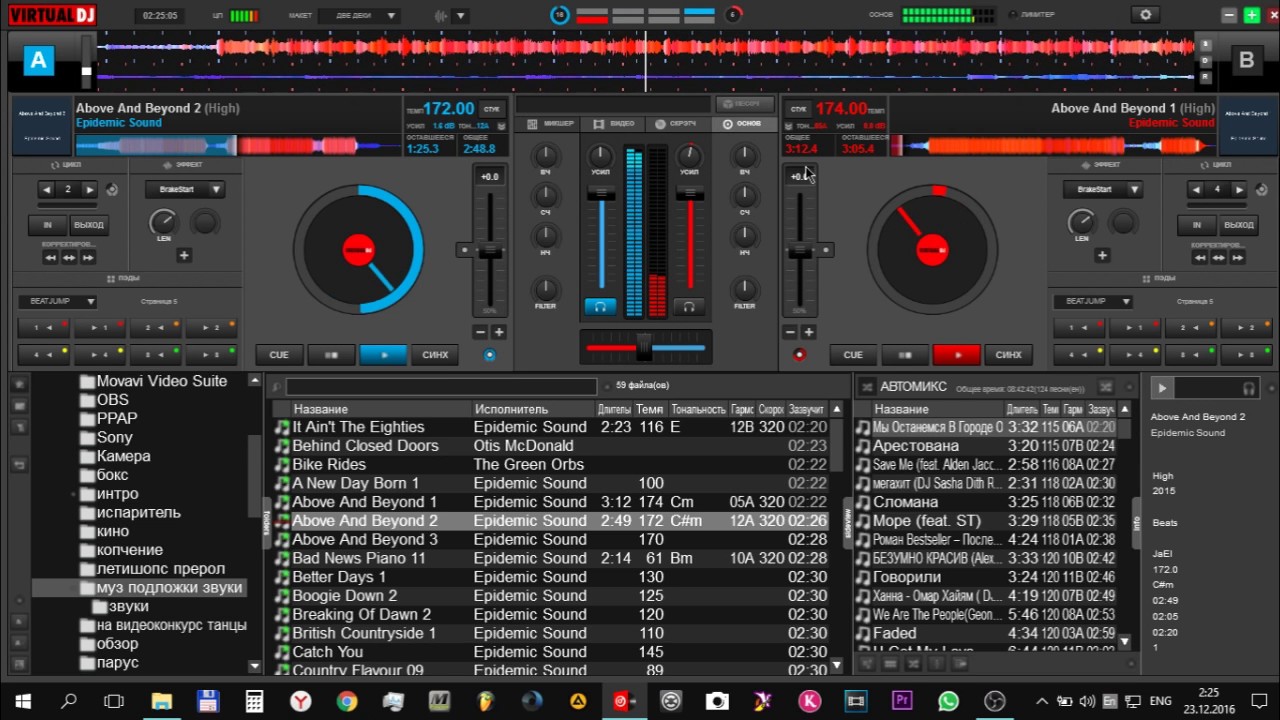
Task: Toggle deck A master tempo blue circle
Action: [x=489, y=355]
